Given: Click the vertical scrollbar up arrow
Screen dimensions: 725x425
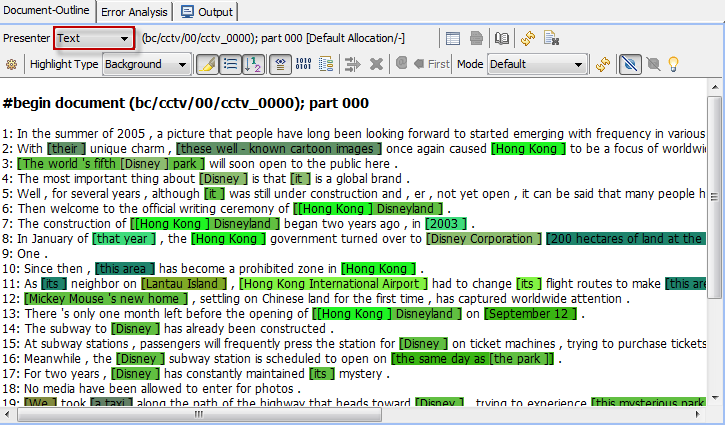Looking at the screenshot, I should pos(715,87).
